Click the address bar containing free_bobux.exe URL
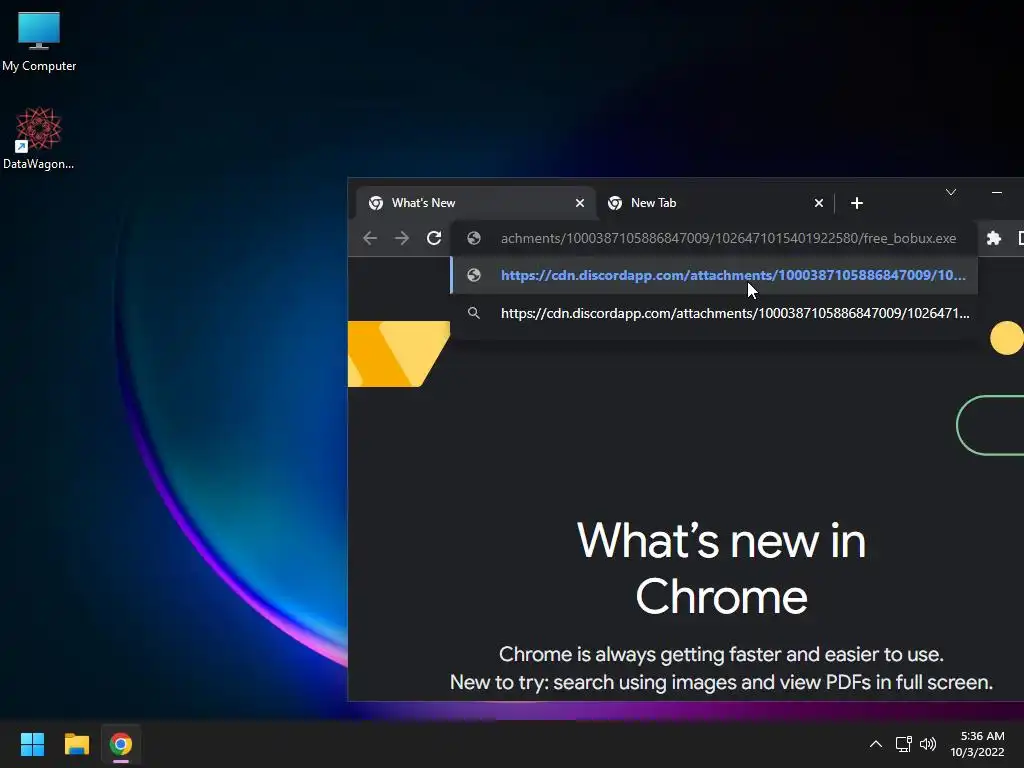 click(x=714, y=238)
